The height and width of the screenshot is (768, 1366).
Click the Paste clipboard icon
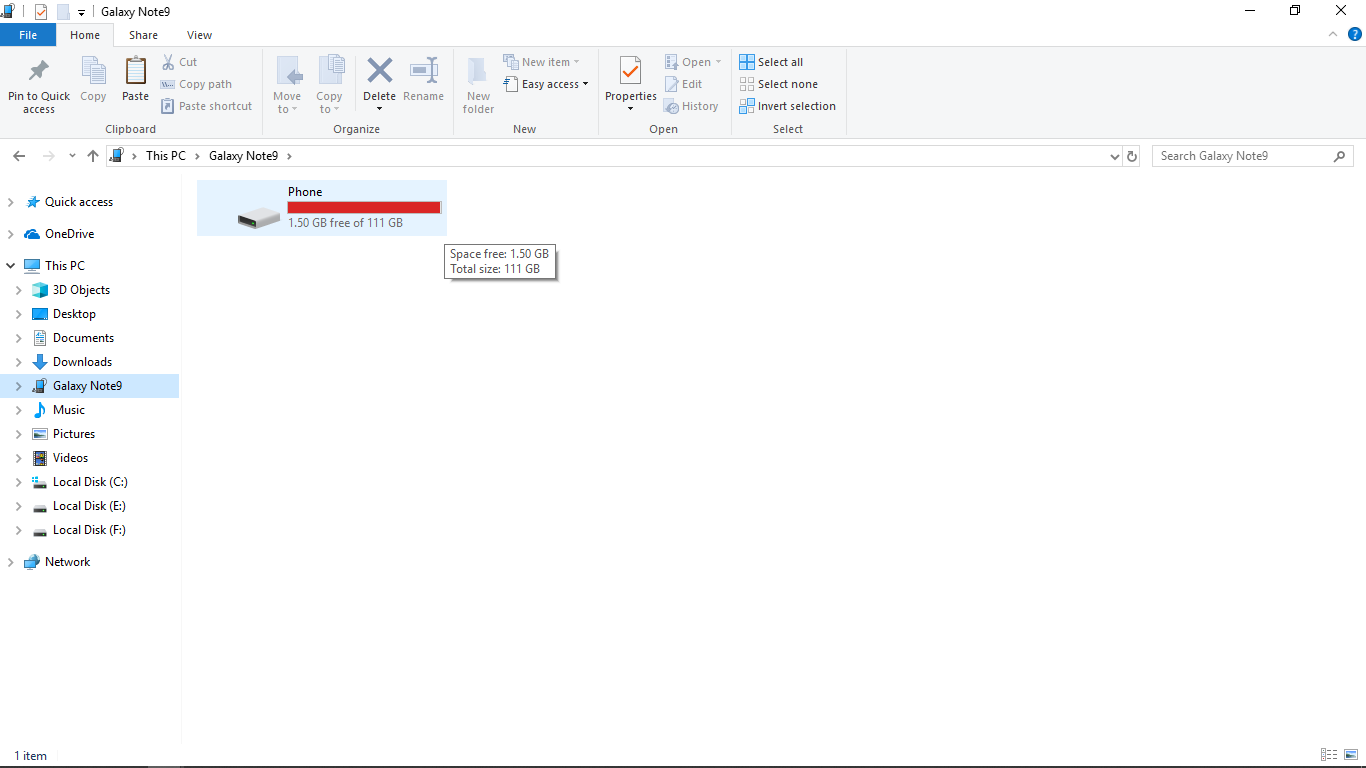click(x=135, y=72)
